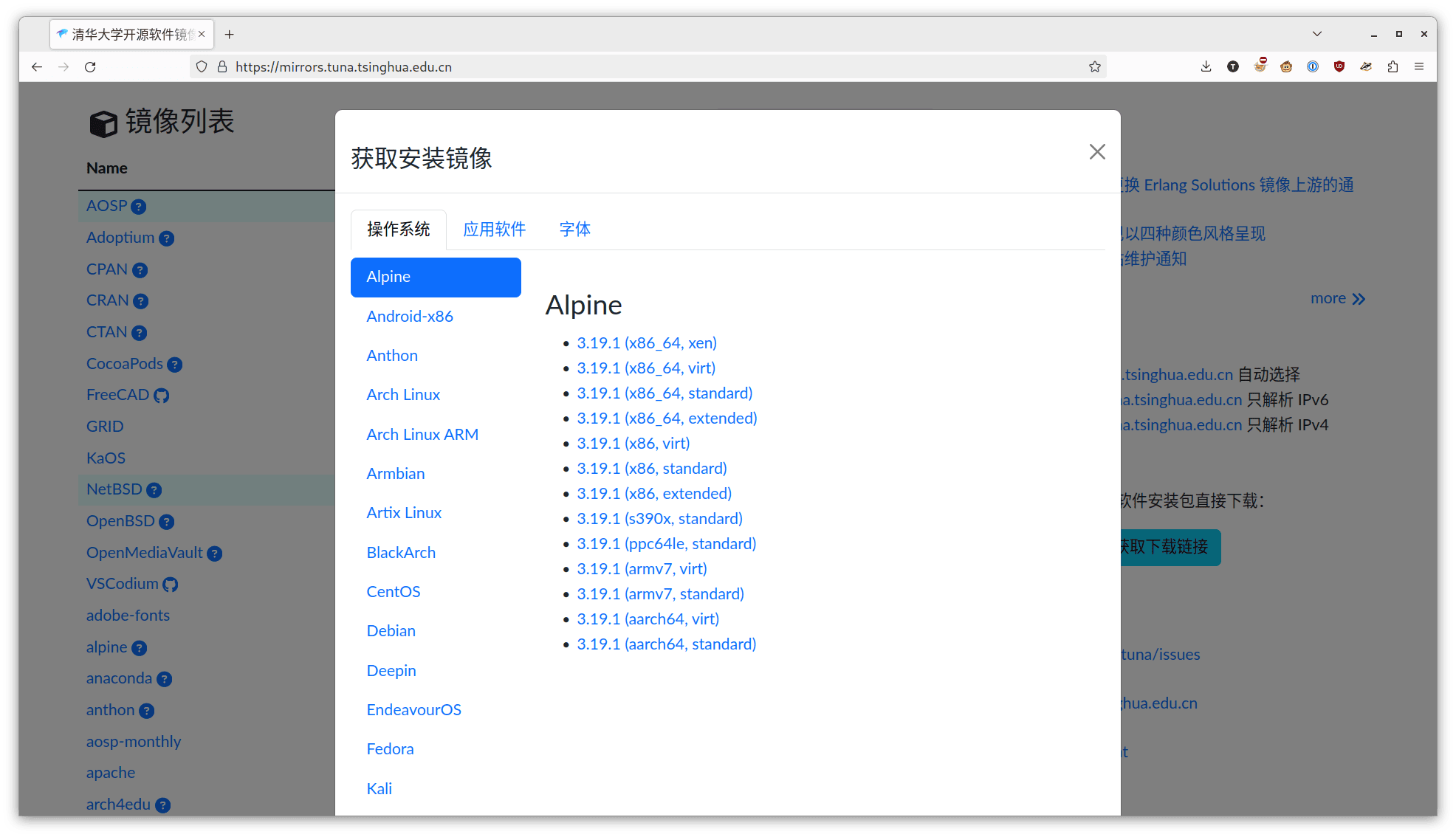Screen dimensions: 1456x837
Task: Open a new browser tab
Action: (x=230, y=34)
